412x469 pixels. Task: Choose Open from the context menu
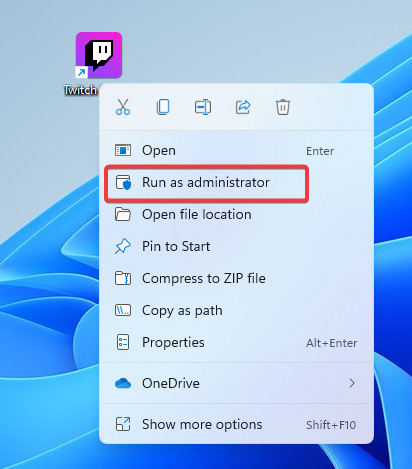pos(236,151)
